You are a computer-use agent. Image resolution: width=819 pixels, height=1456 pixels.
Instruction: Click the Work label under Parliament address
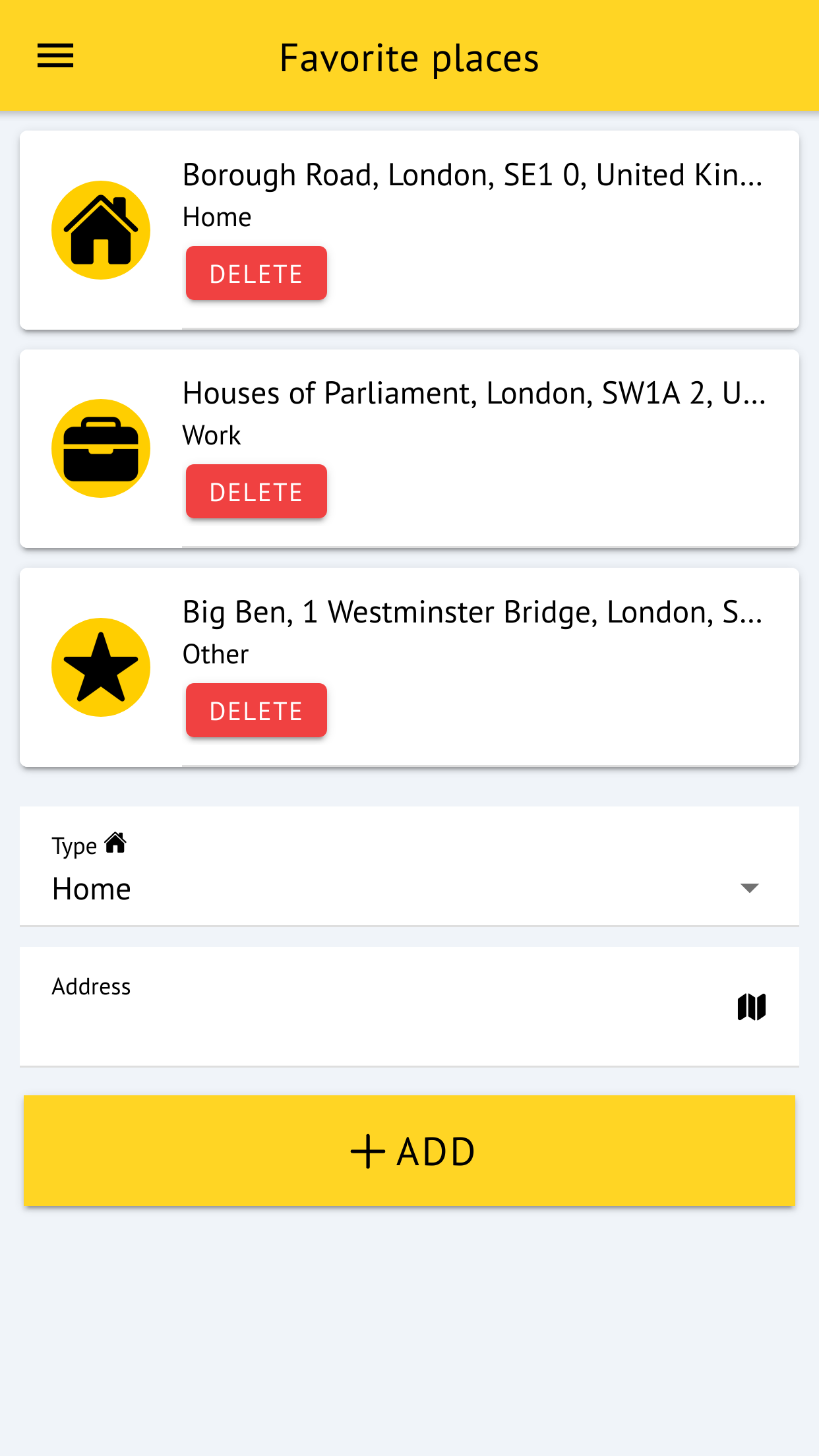click(x=212, y=436)
